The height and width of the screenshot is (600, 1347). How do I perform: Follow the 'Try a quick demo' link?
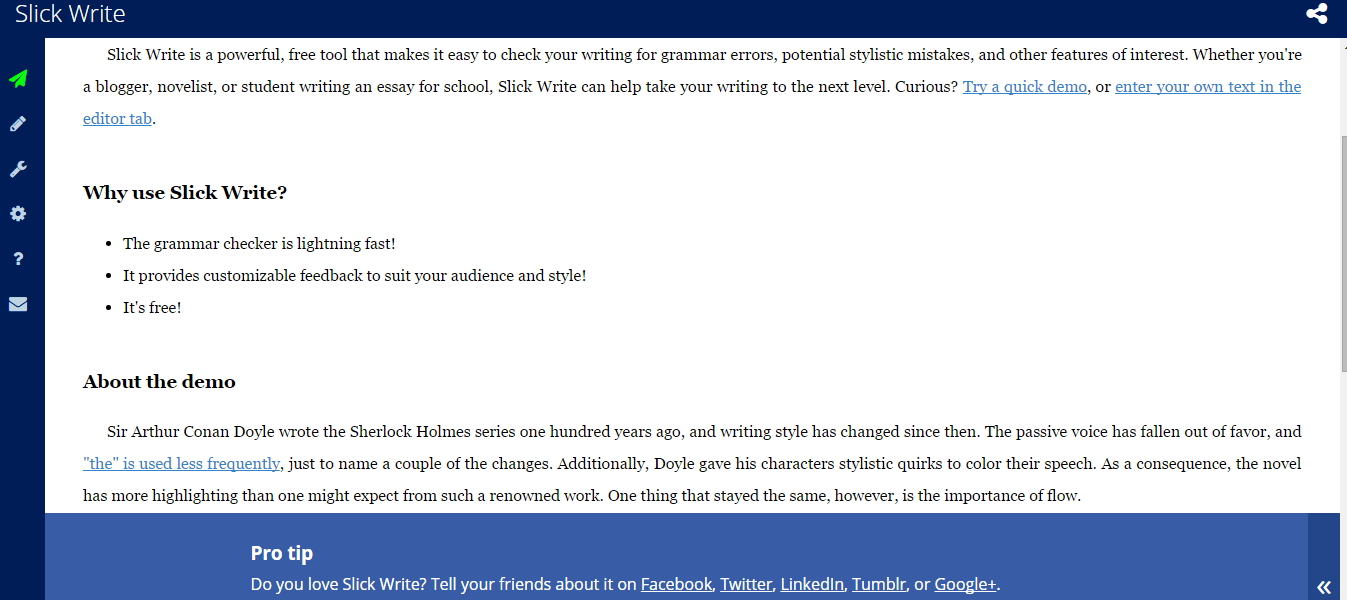[x=1025, y=87]
